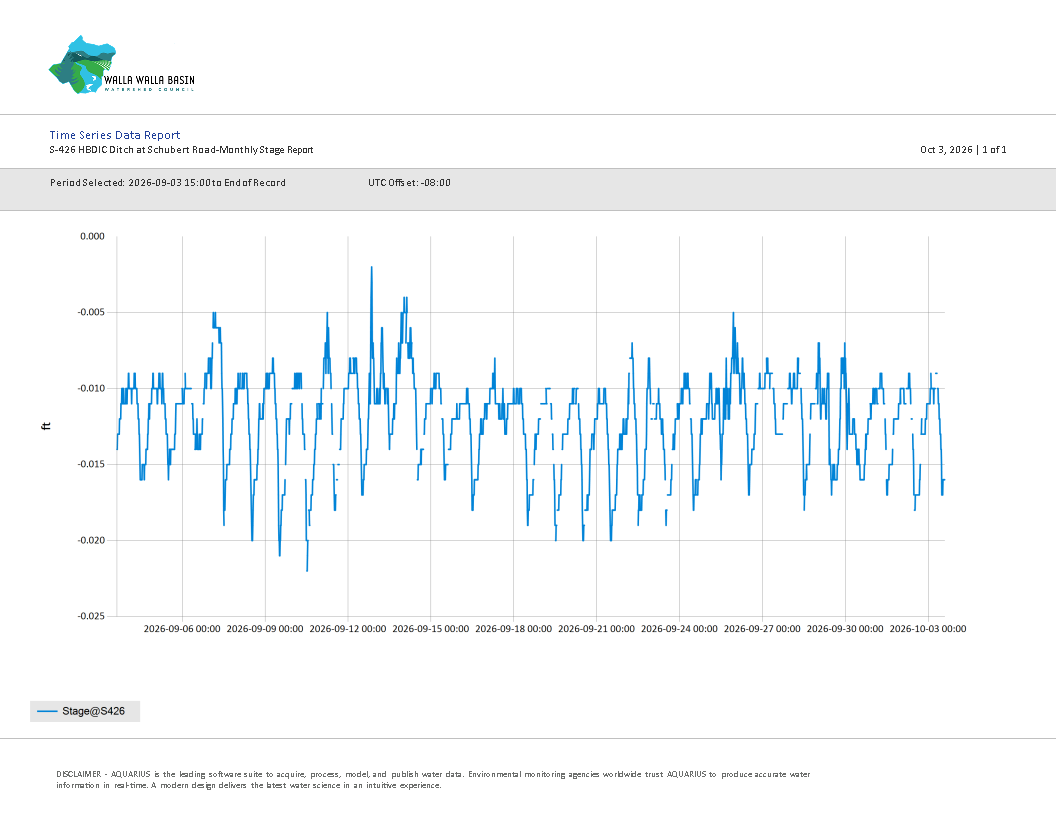Screen dimensions: 1056x816
Task: Click the blue line swatch in the legend
Action: (x=47, y=711)
